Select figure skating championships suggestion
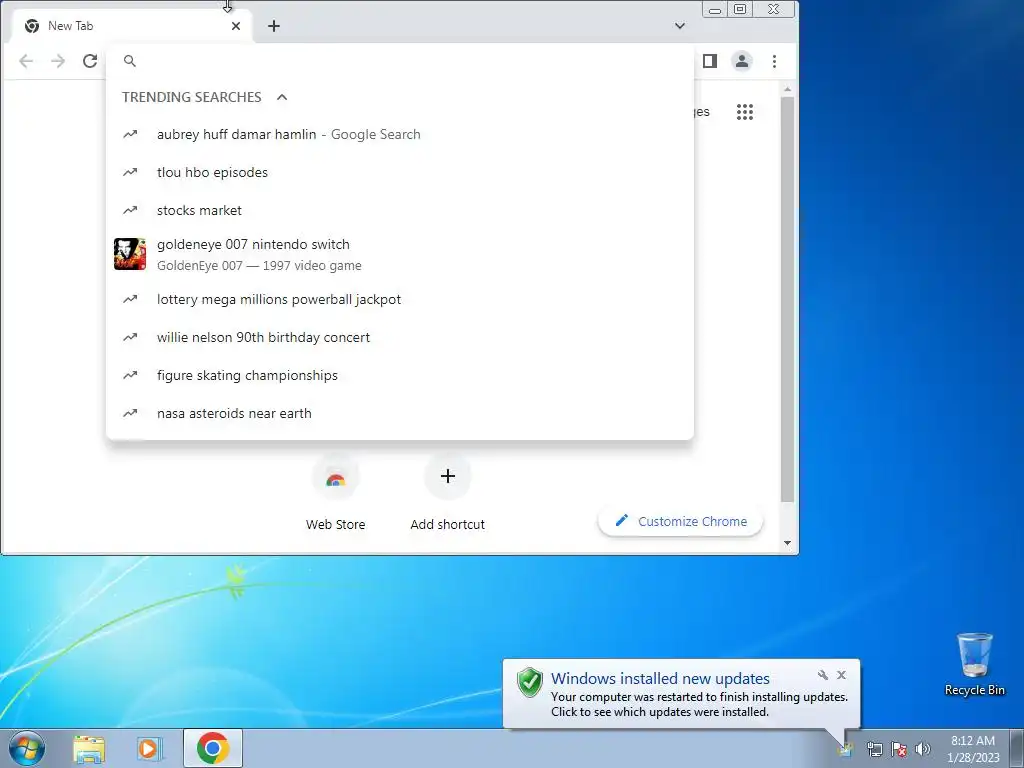 400,376
